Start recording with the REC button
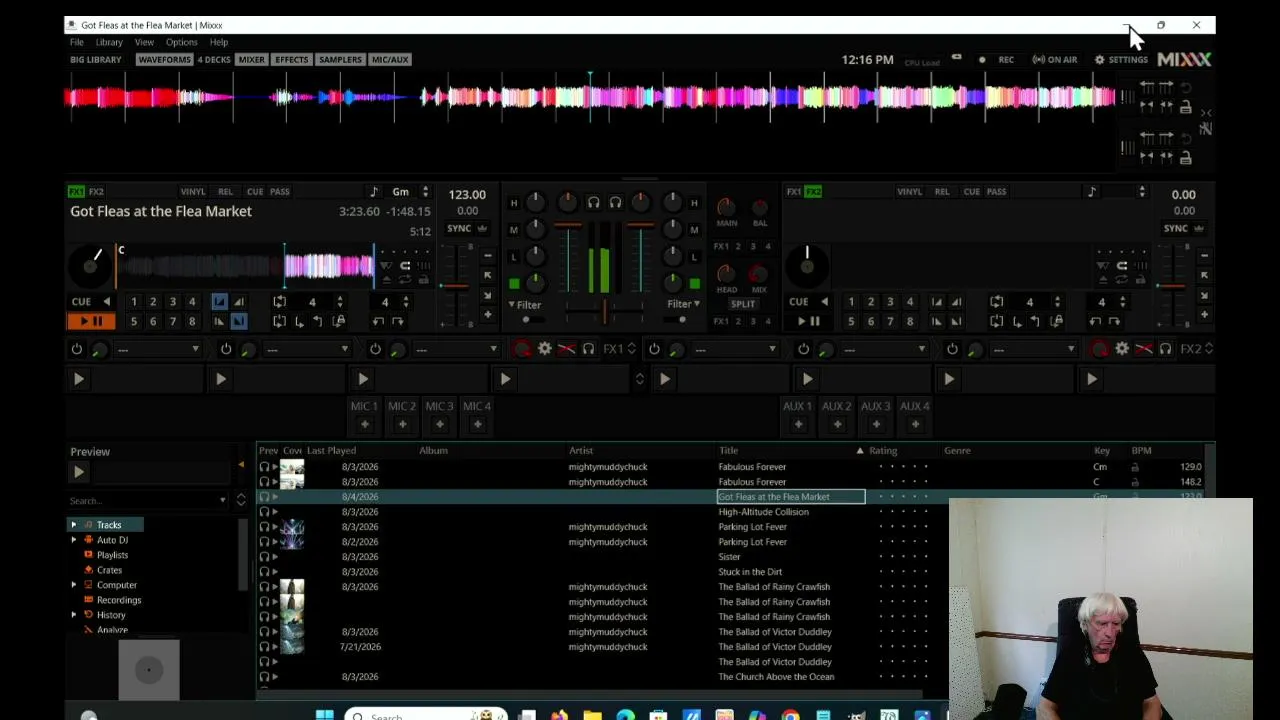The image size is (1280, 720). pos(998,60)
